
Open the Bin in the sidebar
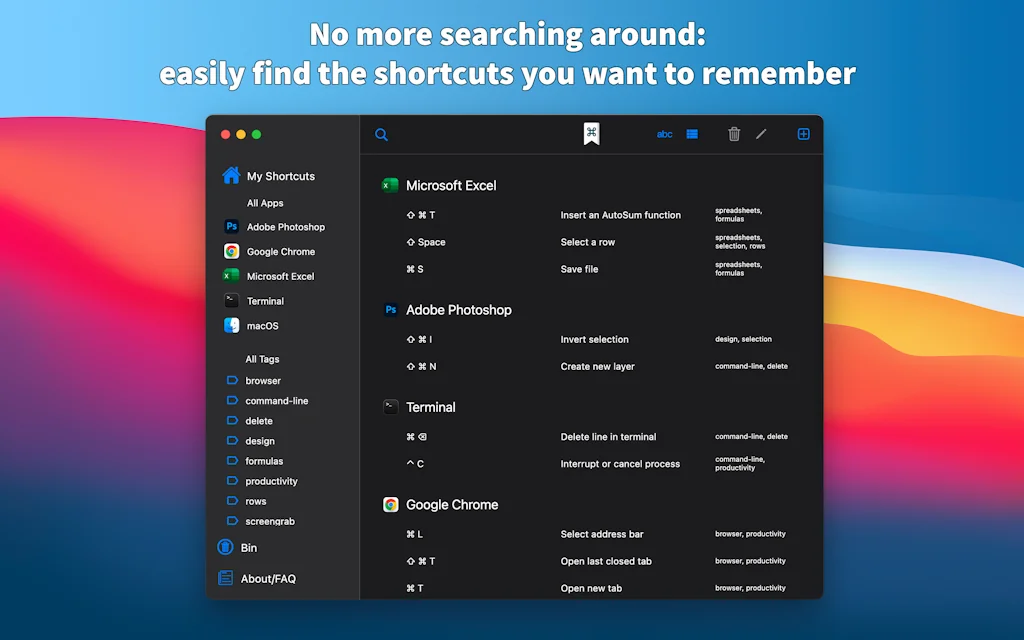(248, 548)
